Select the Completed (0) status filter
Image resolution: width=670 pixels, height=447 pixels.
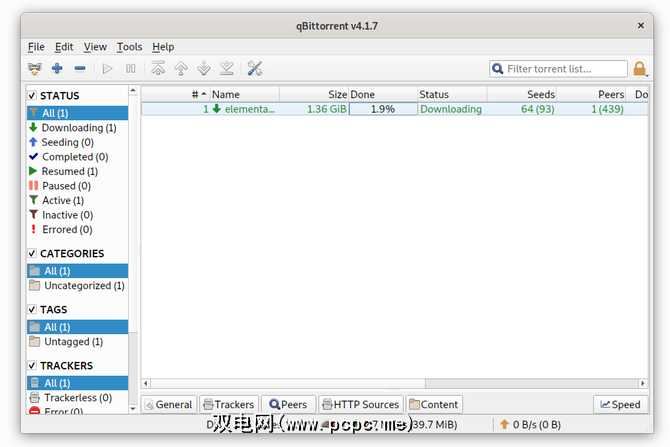(x=78, y=157)
